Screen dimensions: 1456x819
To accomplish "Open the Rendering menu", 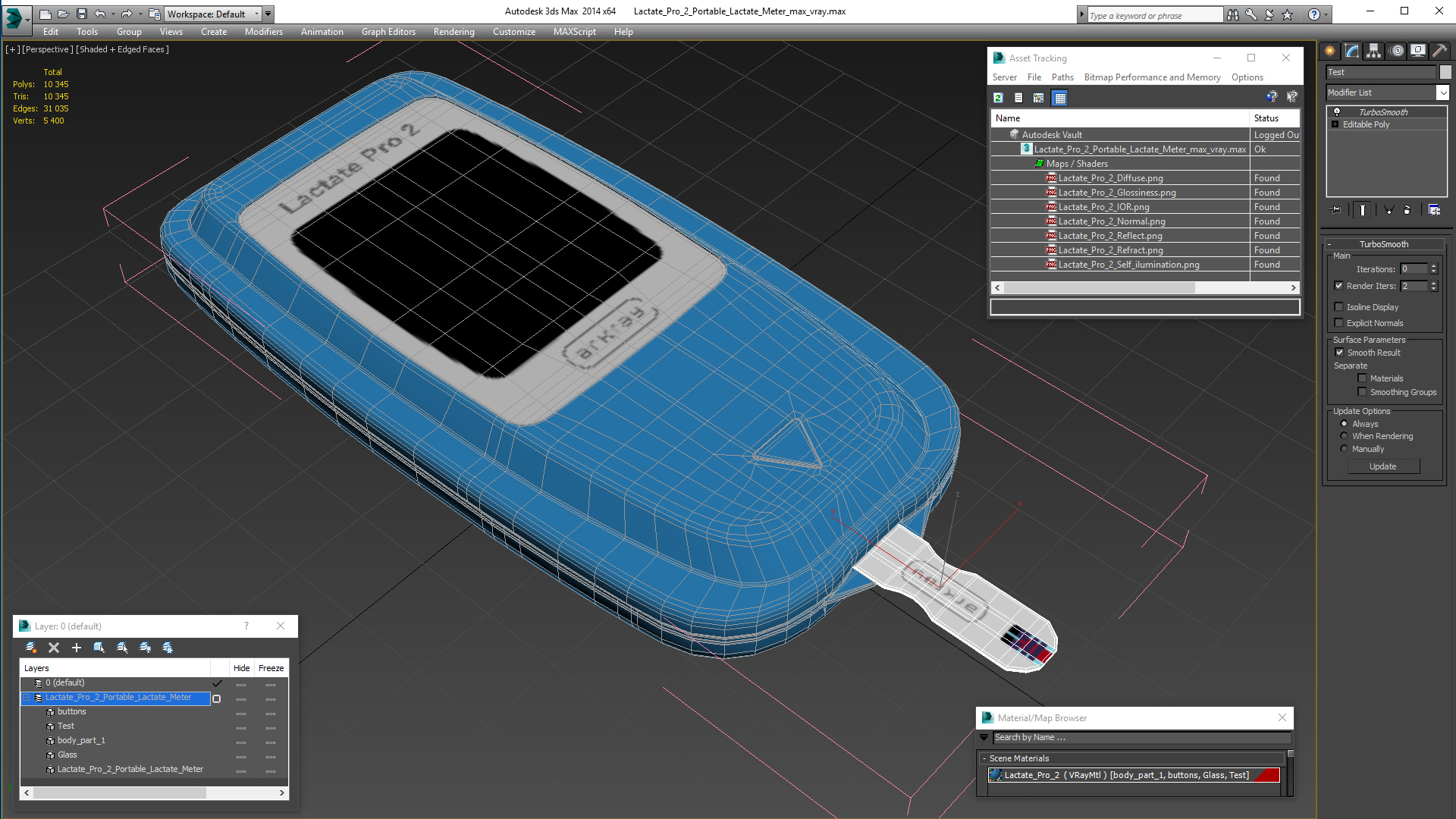I will click(453, 32).
